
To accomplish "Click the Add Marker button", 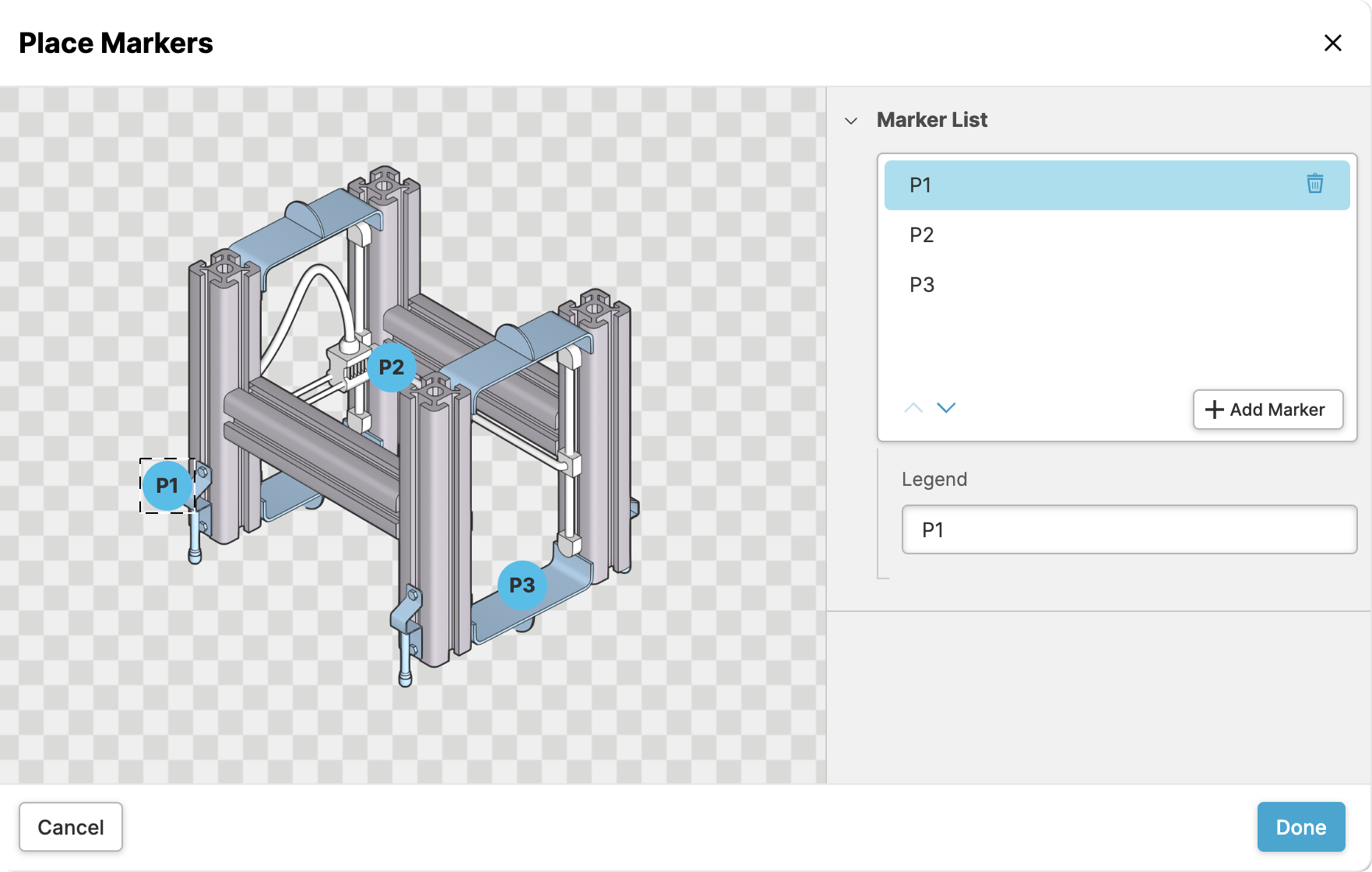I will pos(1267,410).
